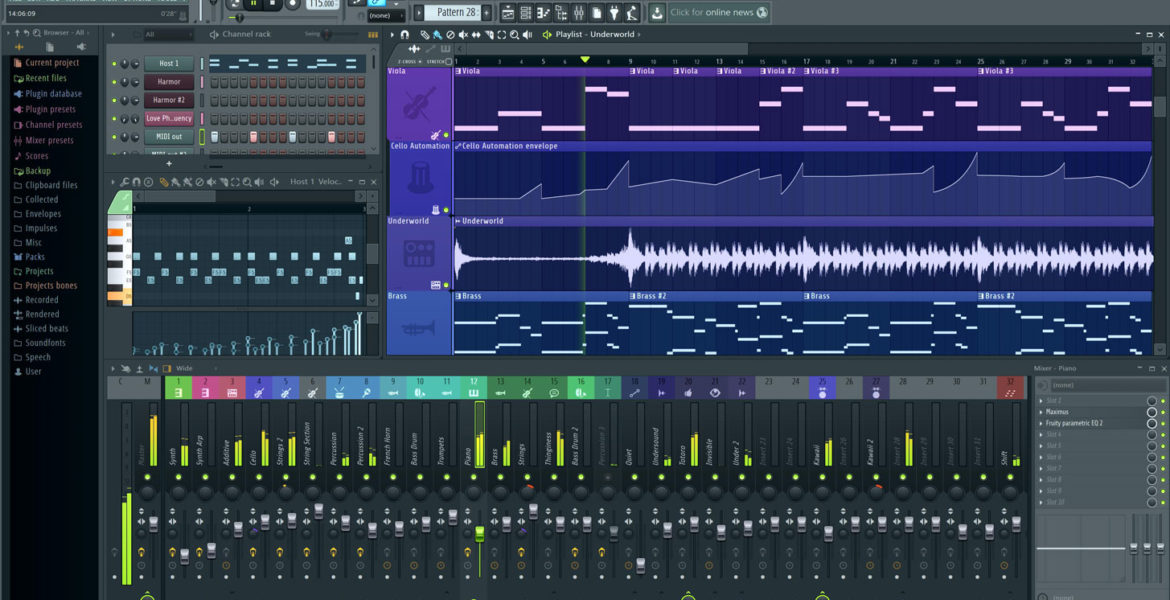The width and height of the screenshot is (1170, 600).
Task: Mute the Viola playlist track green light
Action: pyautogui.click(x=446, y=134)
